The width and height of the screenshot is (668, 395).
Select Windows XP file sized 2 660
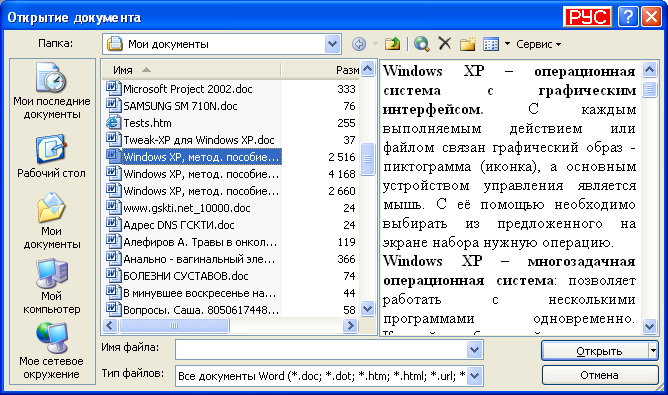tap(193, 191)
